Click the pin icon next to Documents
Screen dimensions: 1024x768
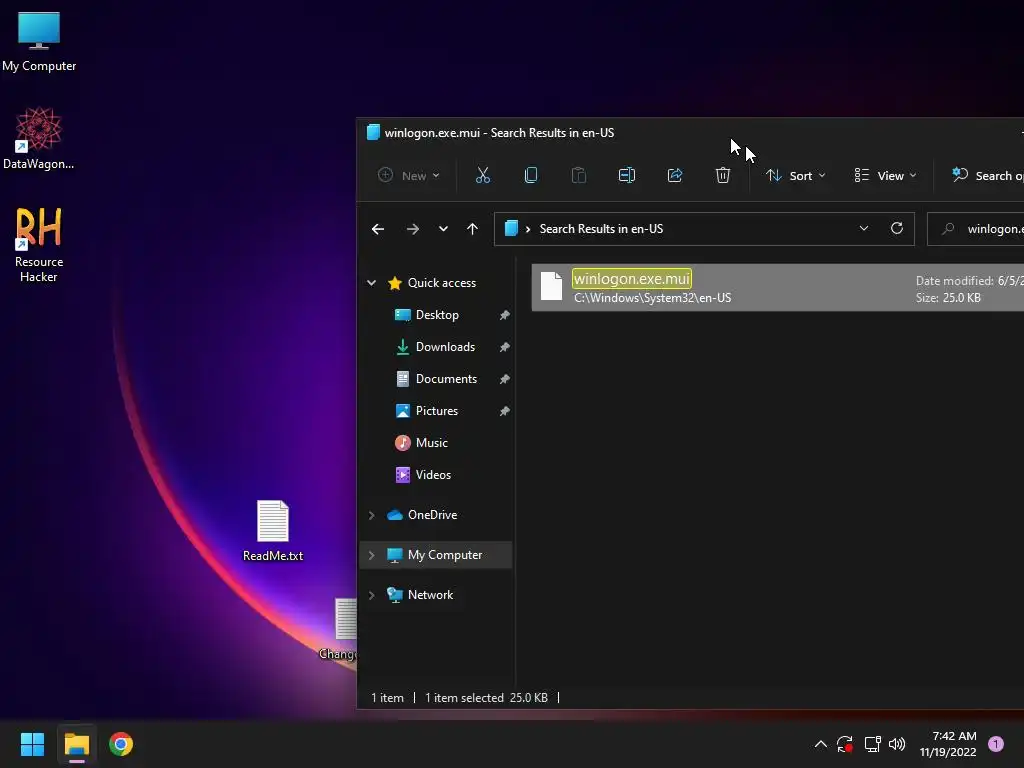pyautogui.click(x=504, y=379)
